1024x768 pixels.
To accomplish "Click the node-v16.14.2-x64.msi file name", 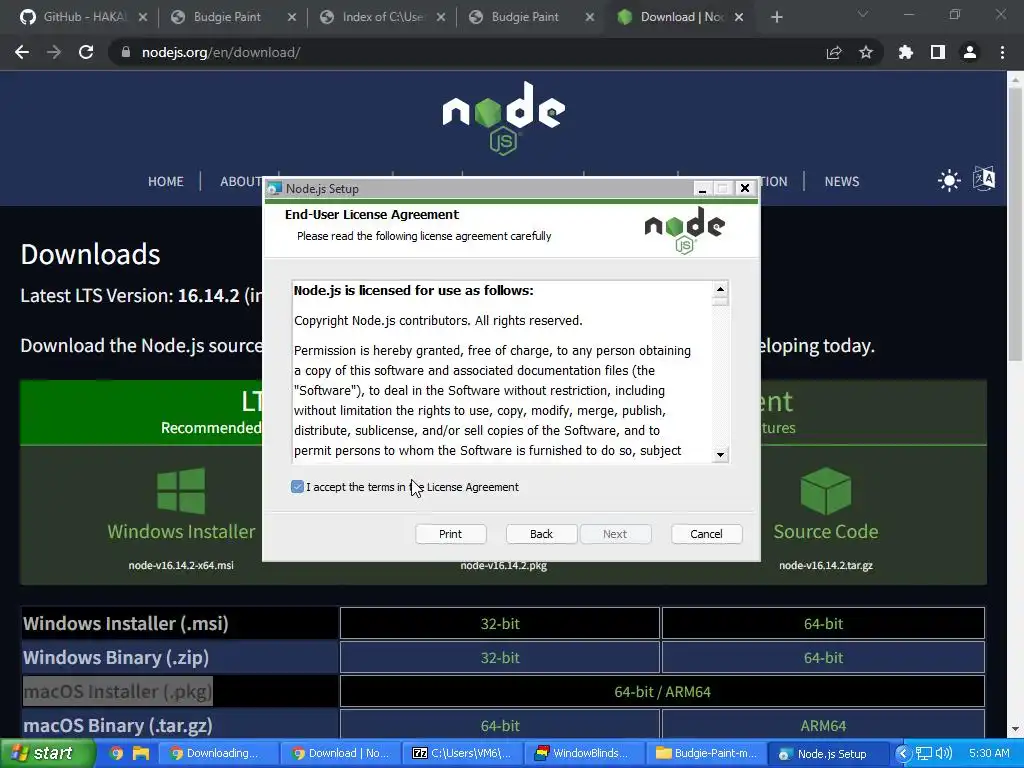I will (181, 565).
